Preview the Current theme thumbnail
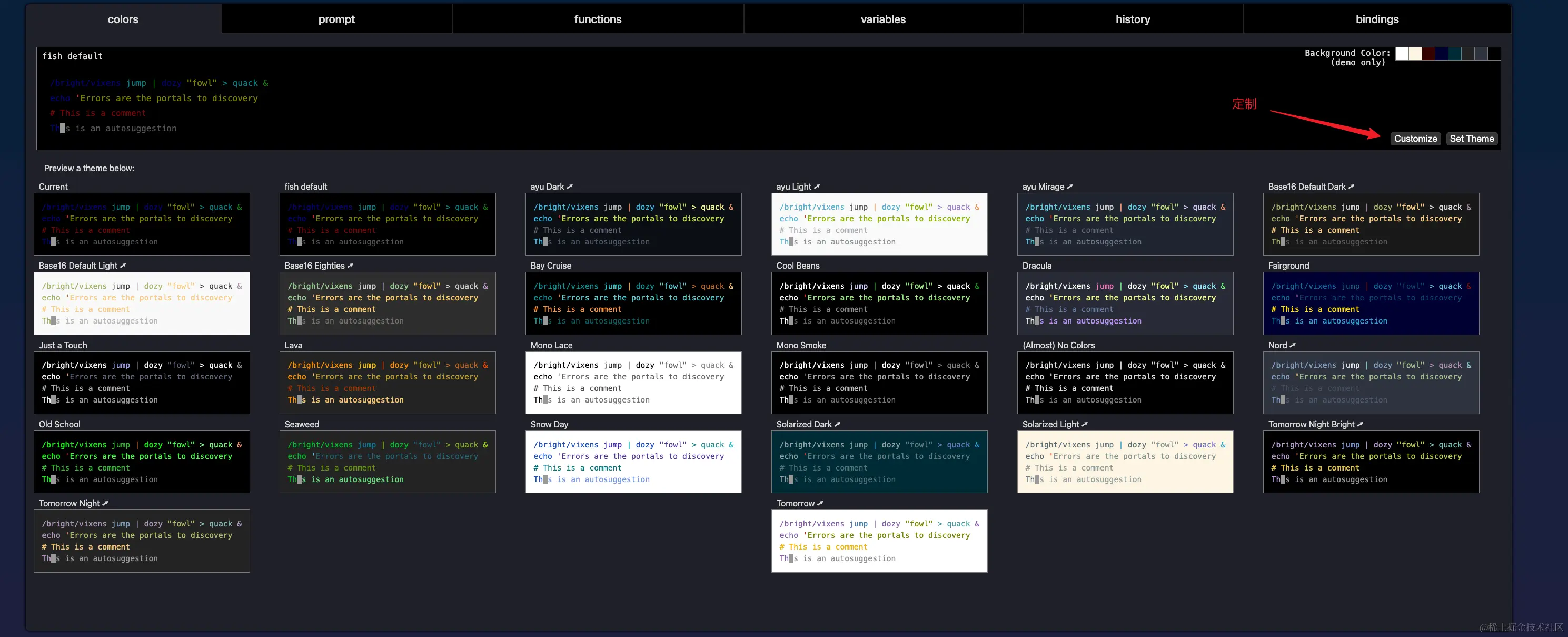 142,224
